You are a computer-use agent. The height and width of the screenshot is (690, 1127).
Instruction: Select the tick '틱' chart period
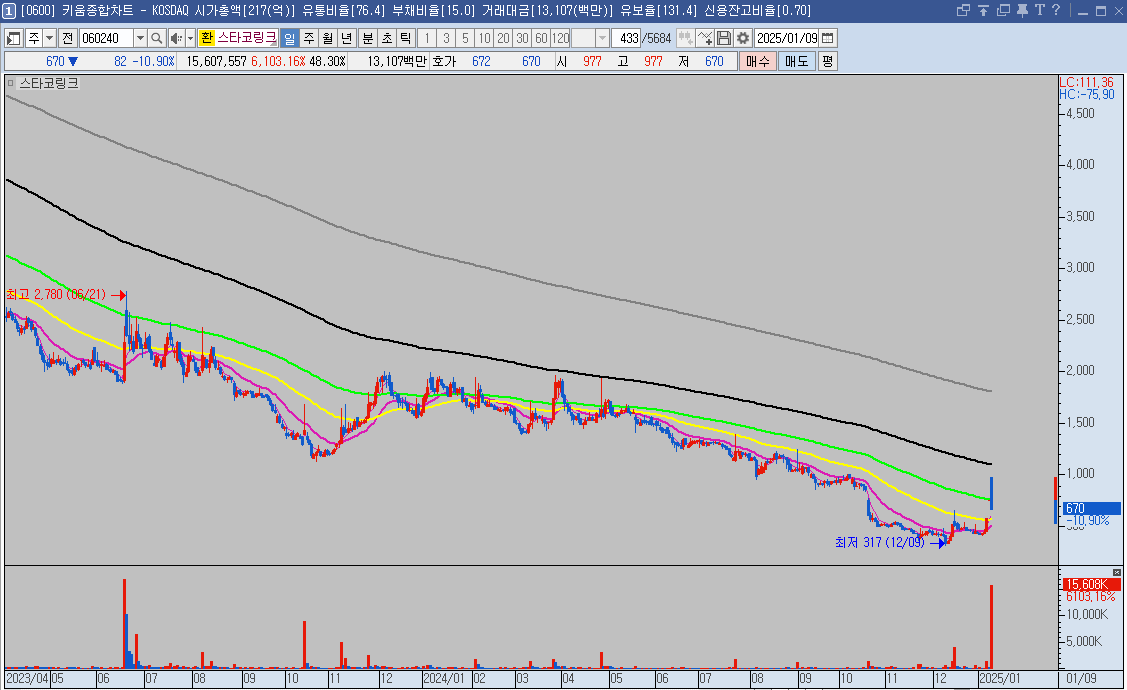(405, 38)
